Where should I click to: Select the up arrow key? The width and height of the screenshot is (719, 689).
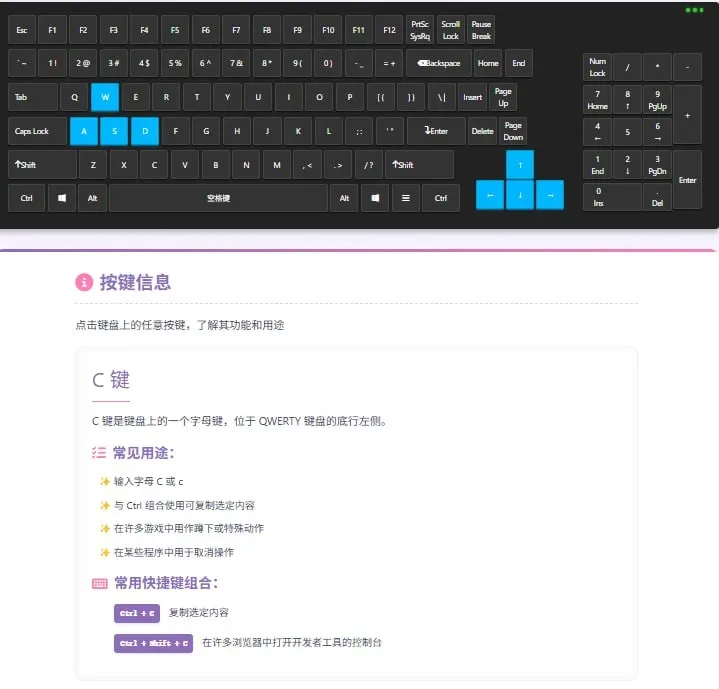point(520,165)
